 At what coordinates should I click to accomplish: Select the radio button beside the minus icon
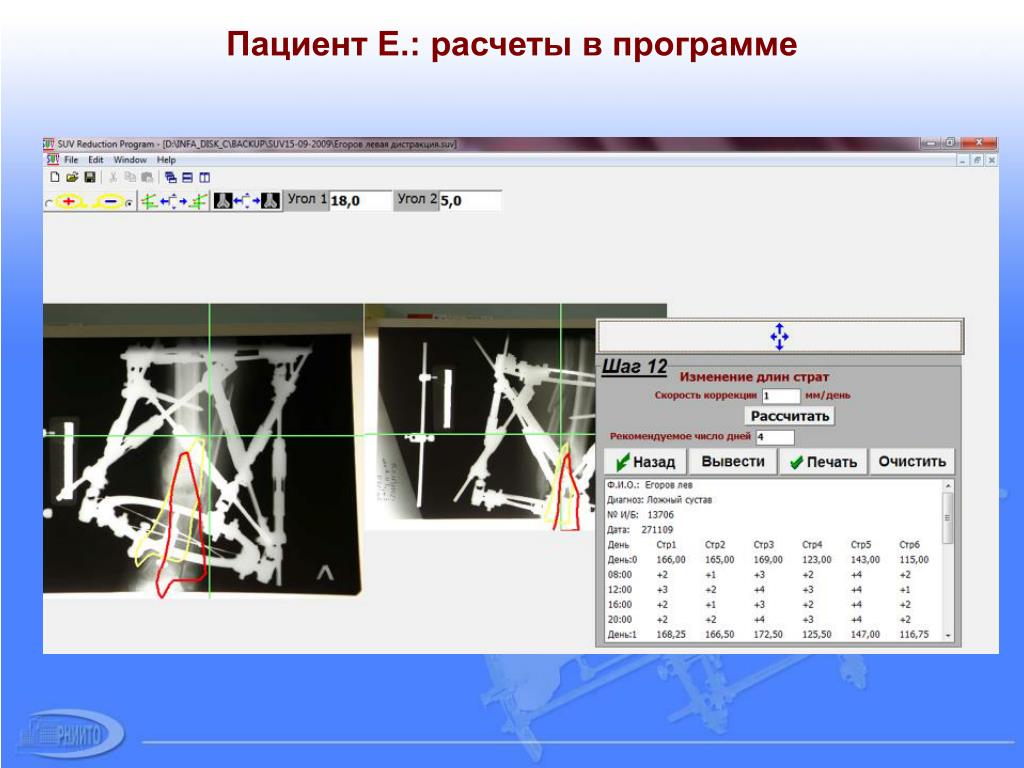(x=129, y=203)
